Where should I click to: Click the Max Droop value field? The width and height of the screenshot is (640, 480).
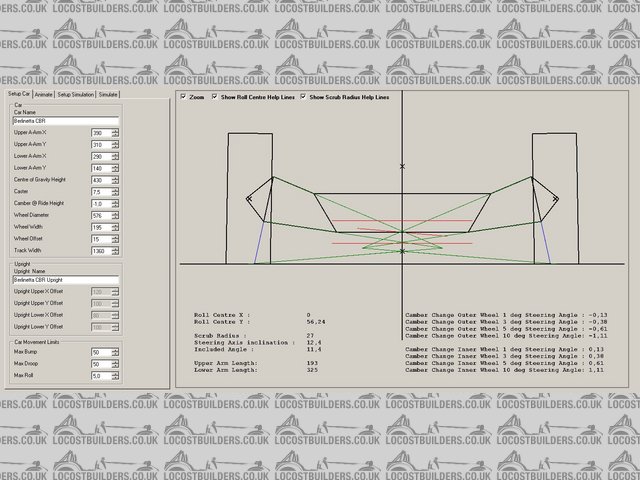pos(100,364)
